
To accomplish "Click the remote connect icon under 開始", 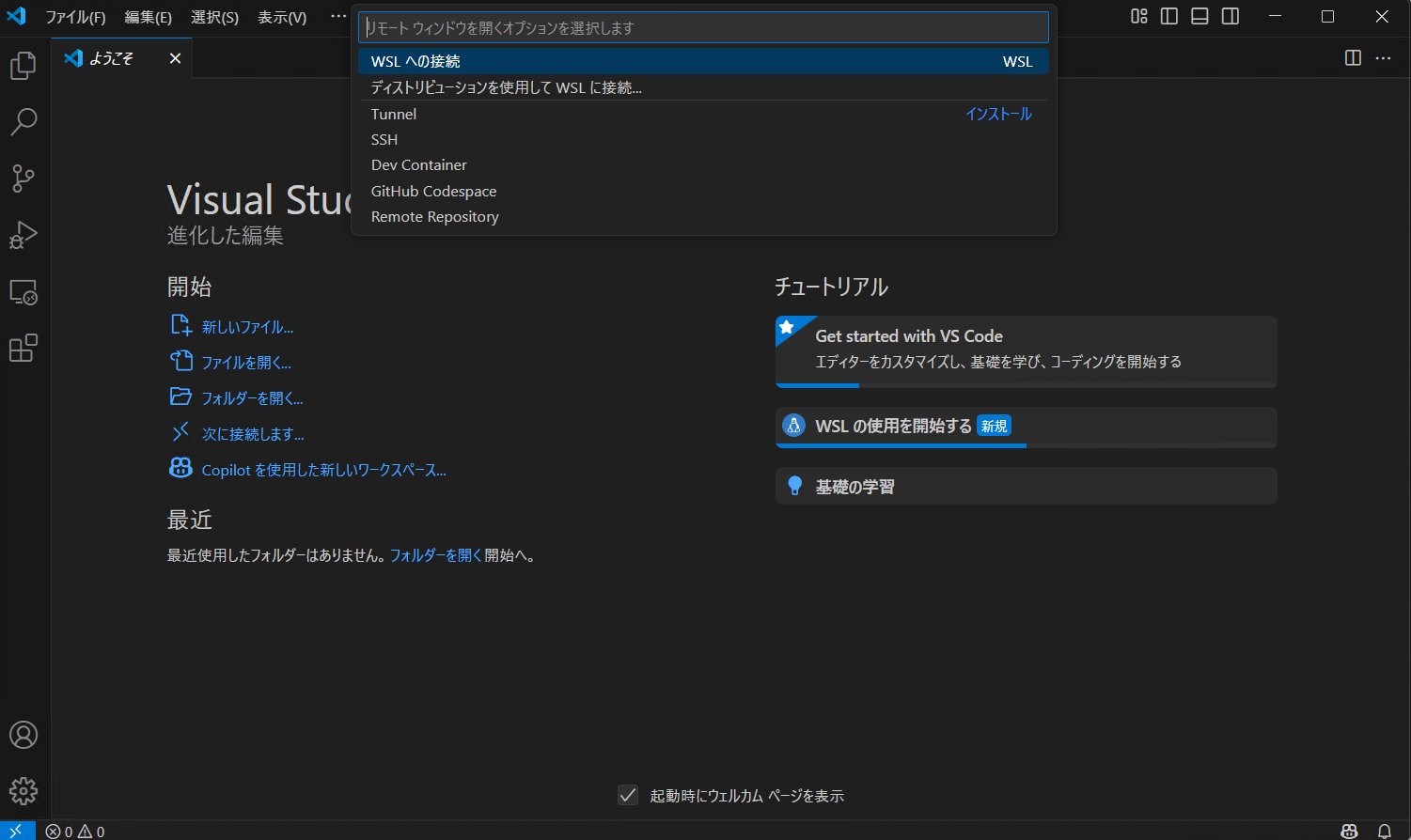I will [x=180, y=432].
